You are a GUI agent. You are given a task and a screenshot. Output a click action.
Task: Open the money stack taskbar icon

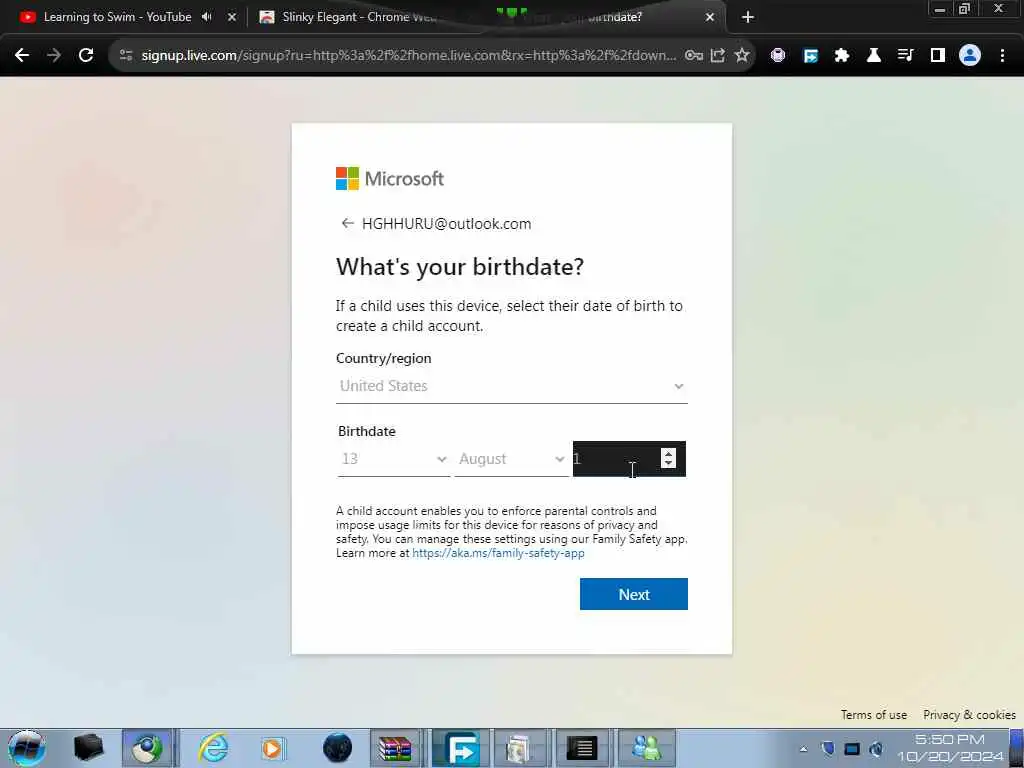(x=519, y=748)
